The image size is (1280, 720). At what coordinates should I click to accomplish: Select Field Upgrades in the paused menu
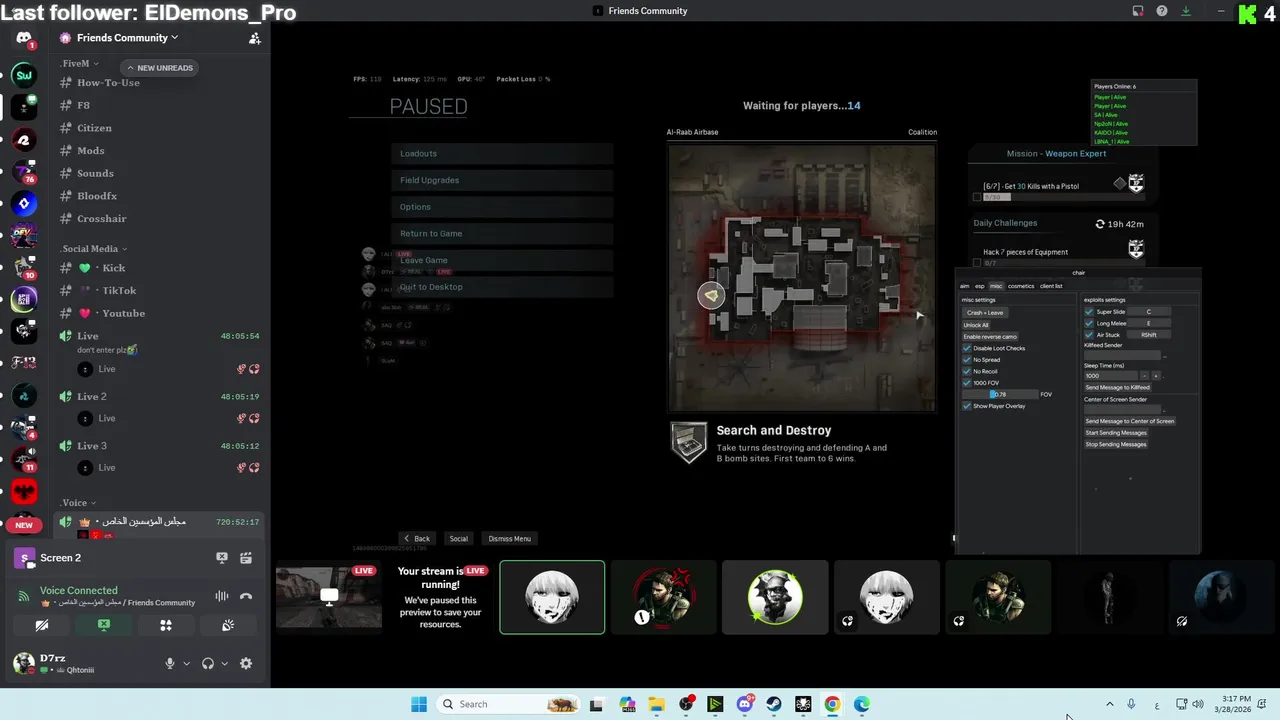502,180
